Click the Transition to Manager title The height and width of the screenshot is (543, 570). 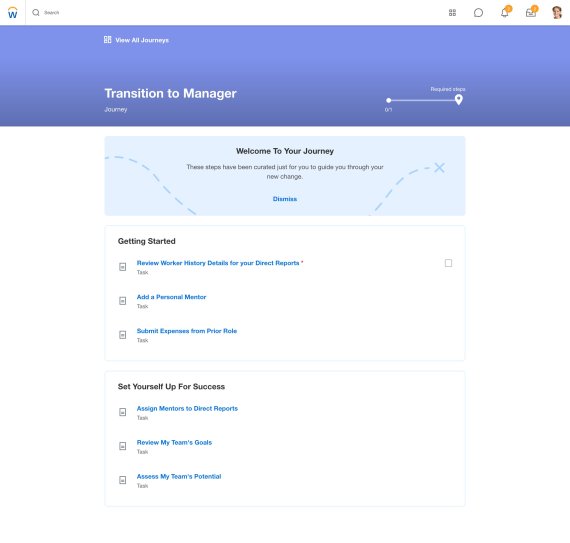[x=170, y=93]
